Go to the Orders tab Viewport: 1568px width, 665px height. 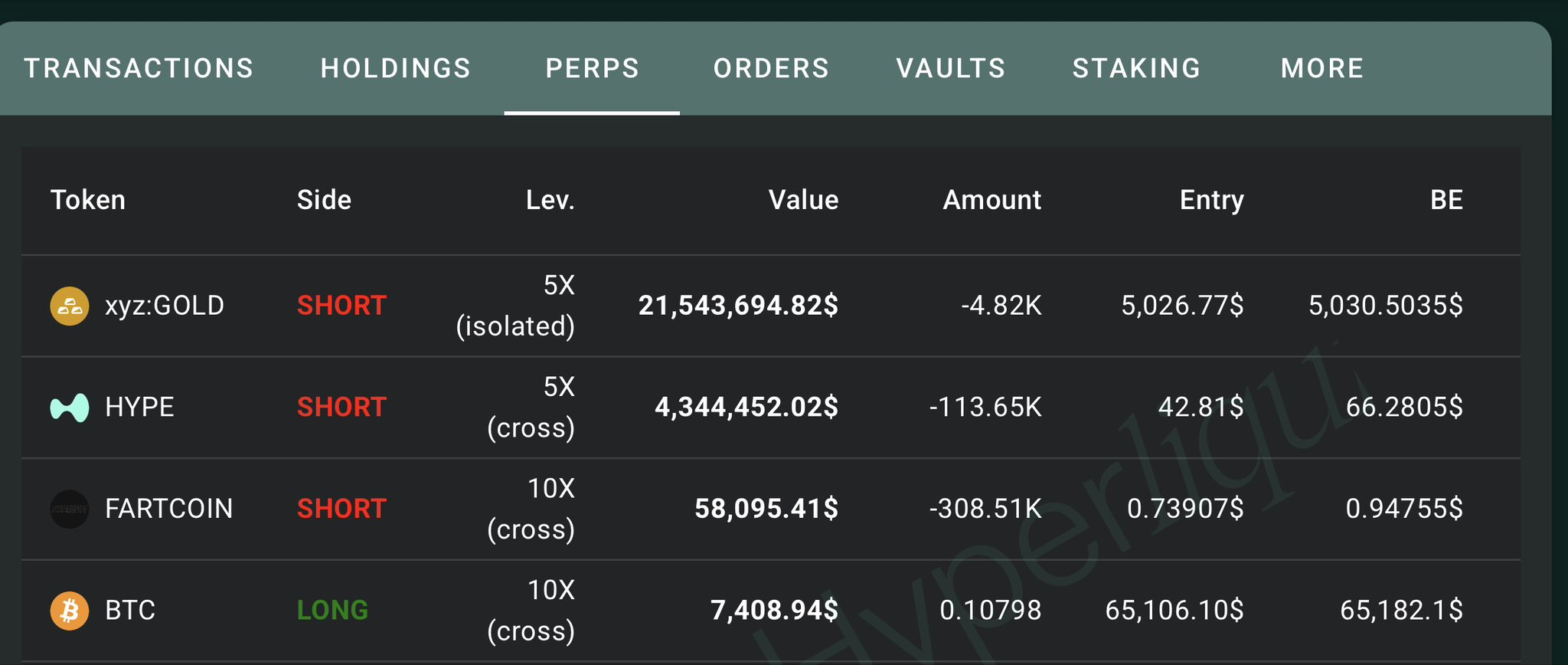[x=771, y=69]
